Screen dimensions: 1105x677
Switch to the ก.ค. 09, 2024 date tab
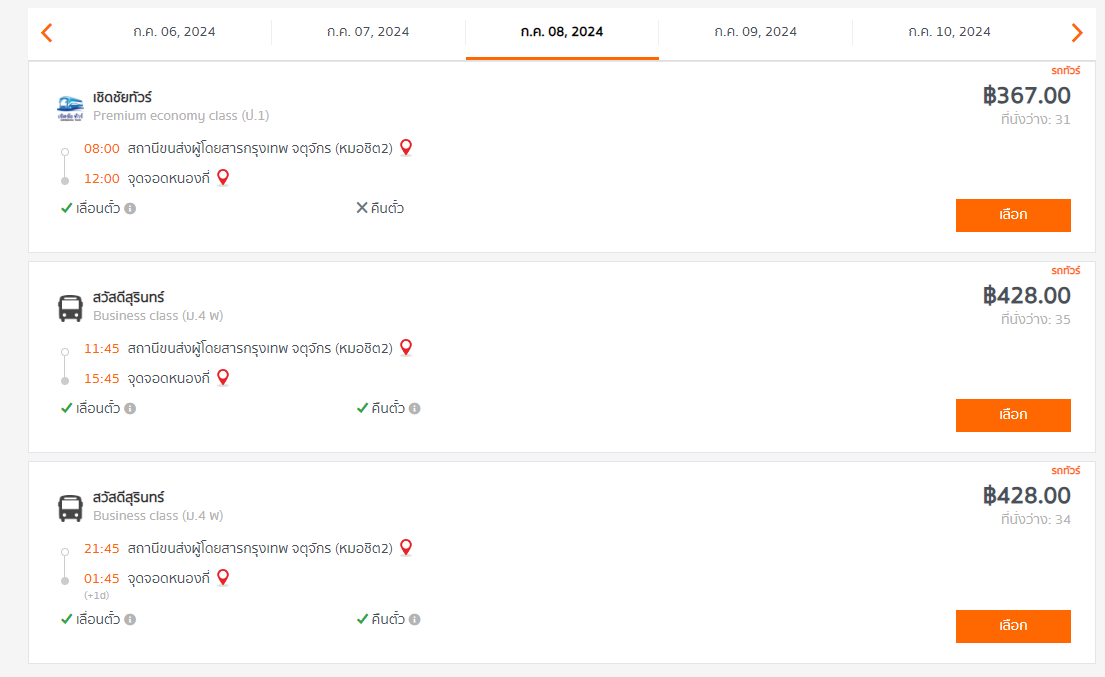[x=755, y=32]
